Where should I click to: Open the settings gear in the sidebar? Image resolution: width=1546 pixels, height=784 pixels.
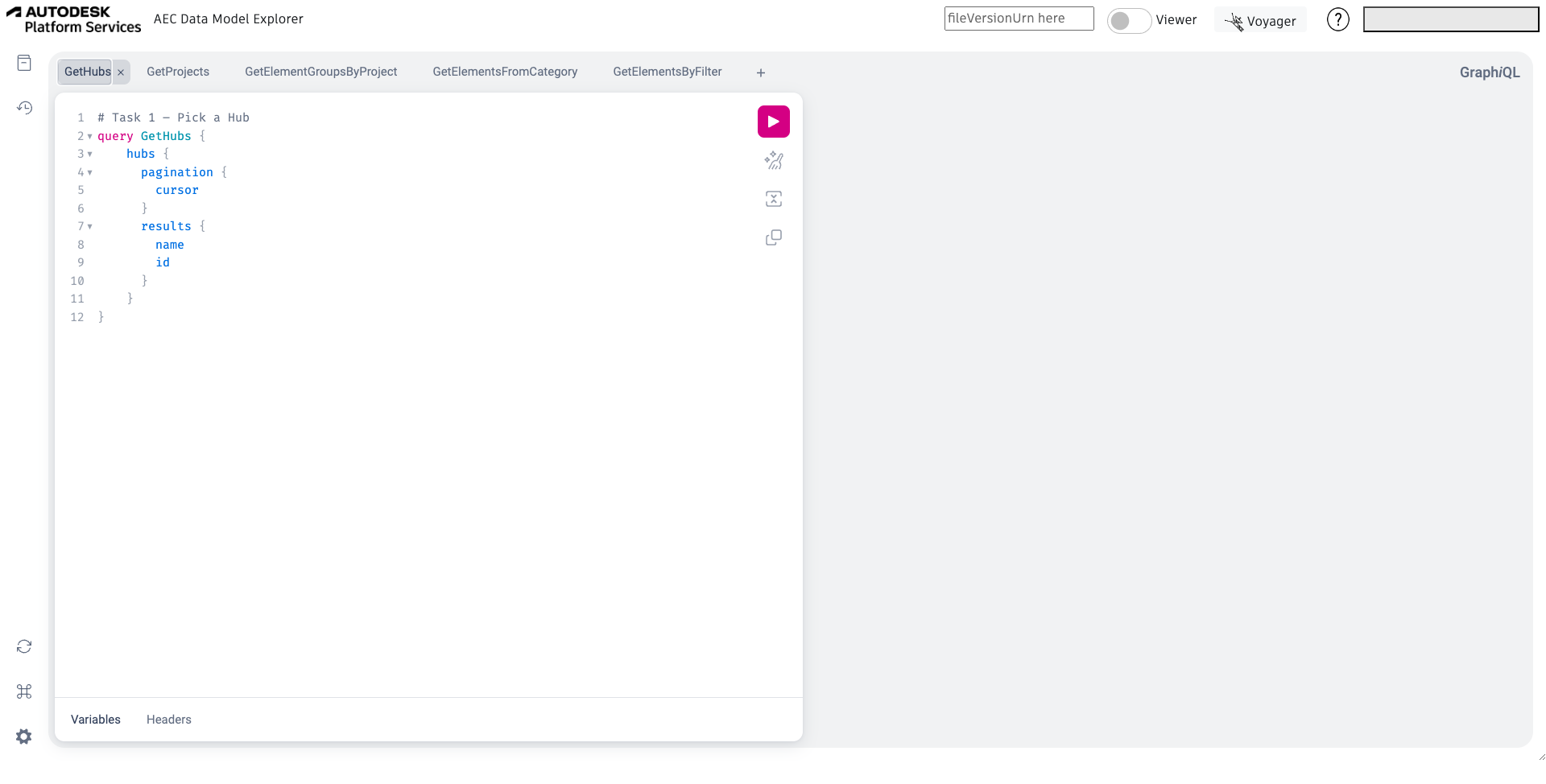(24, 737)
